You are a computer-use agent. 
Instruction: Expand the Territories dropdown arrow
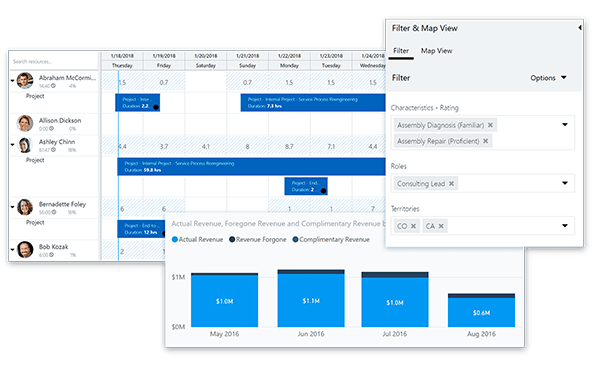[x=564, y=225]
